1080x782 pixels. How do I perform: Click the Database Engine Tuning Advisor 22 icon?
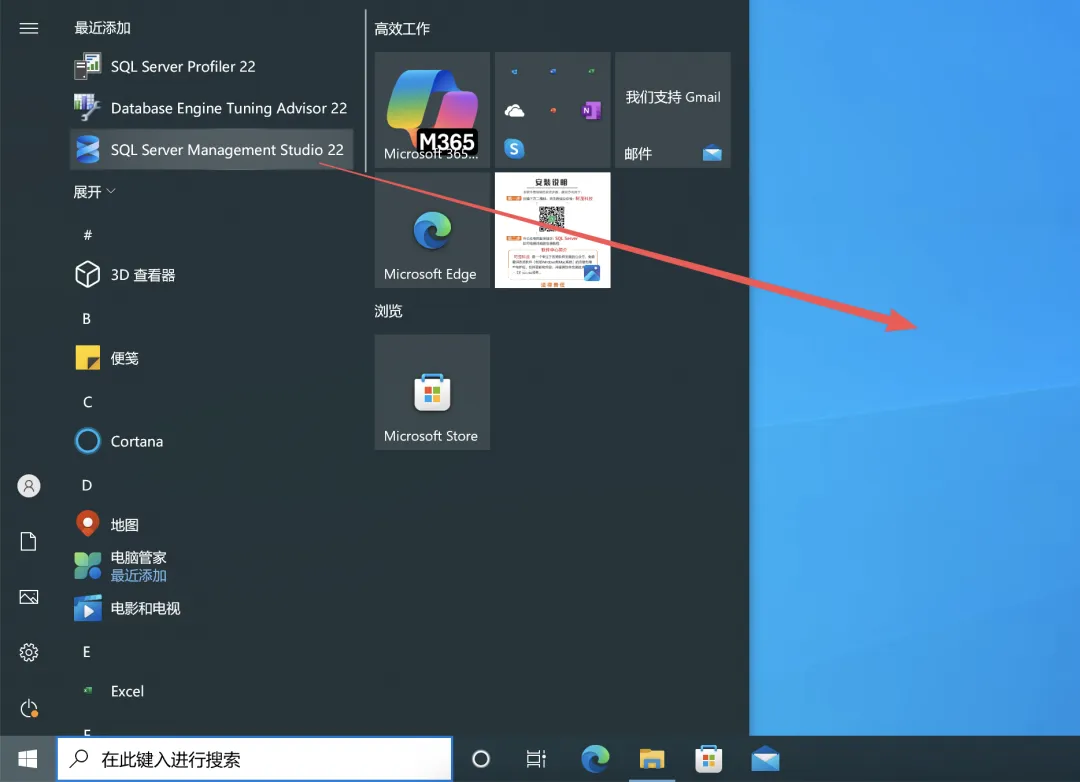pos(87,107)
